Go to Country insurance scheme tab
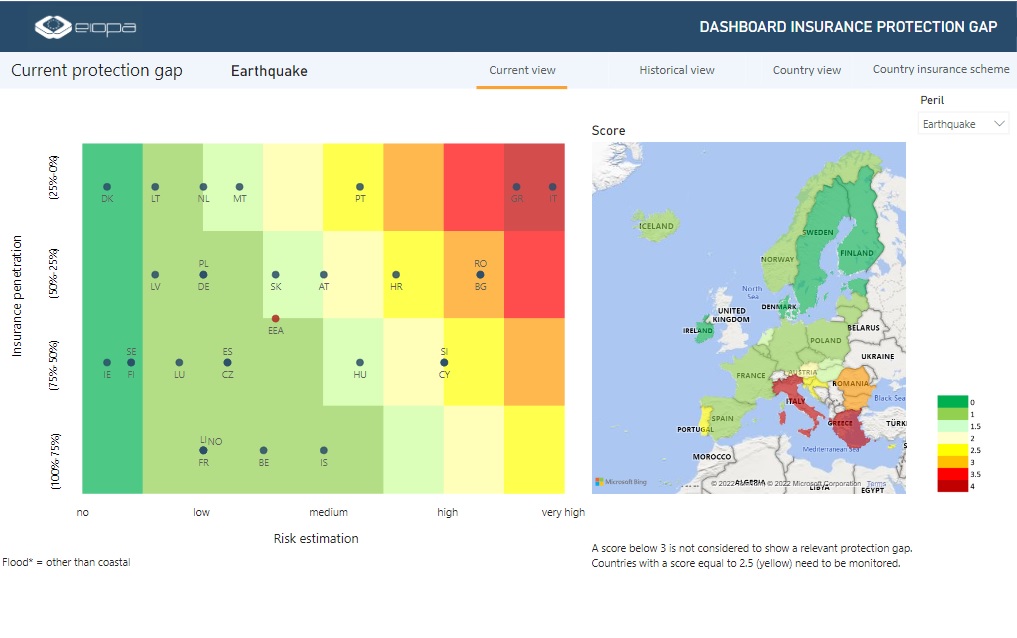This screenshot has height=638, width=1017. [x=940, y=69]
